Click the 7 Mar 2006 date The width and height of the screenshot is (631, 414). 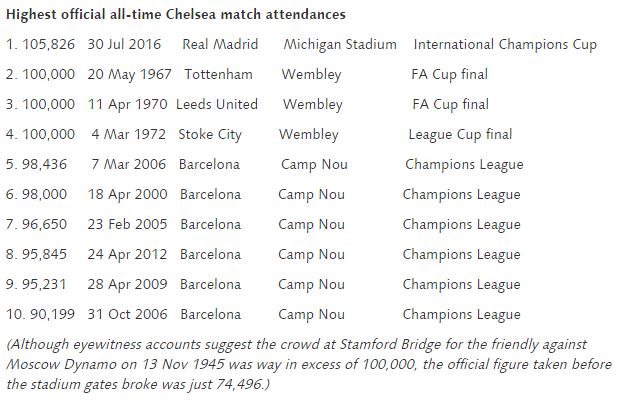129,164
